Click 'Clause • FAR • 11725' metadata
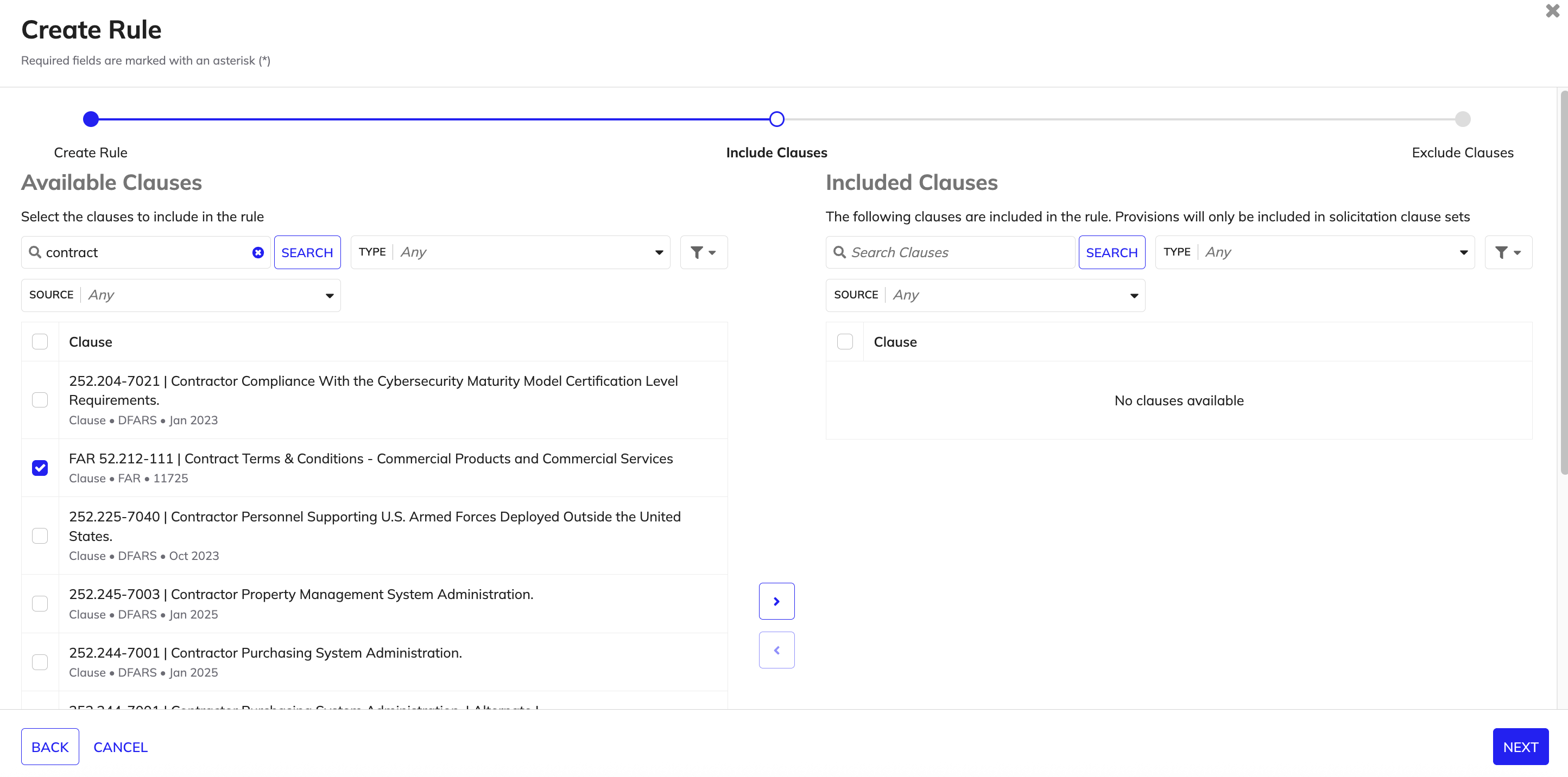Screen dimensions: 1568x777 tap(129, 478)
